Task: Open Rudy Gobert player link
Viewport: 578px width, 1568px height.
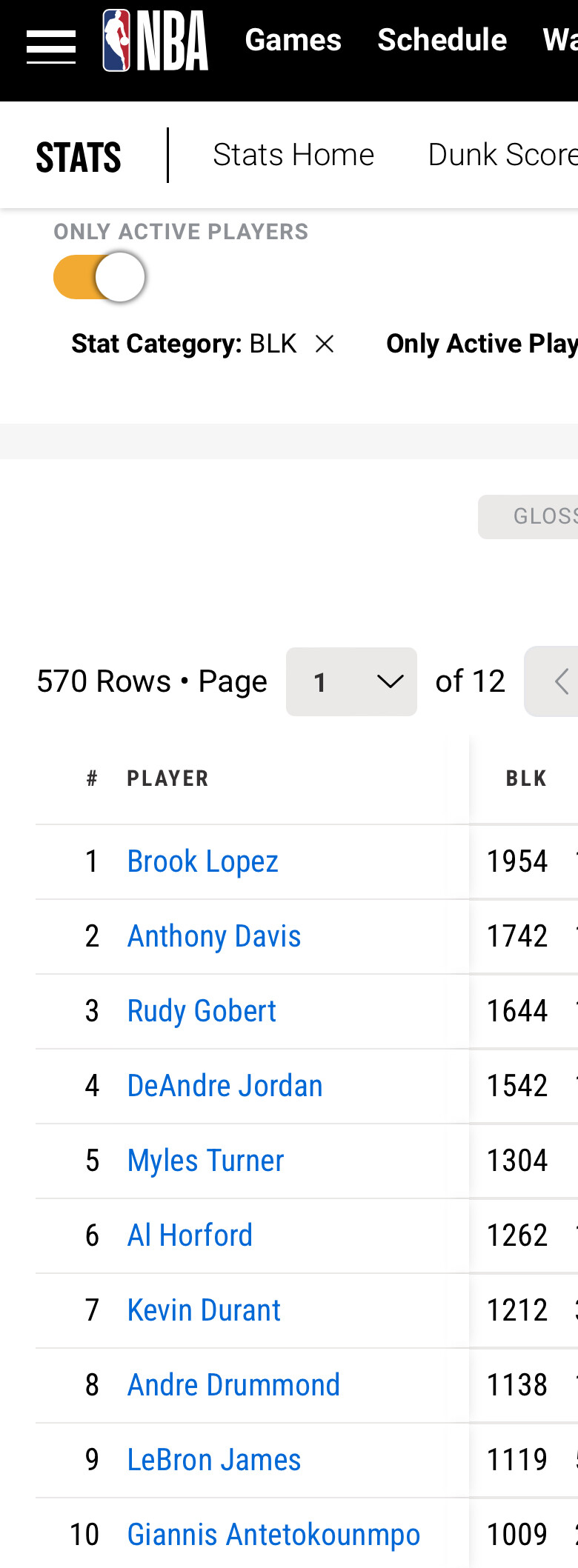Action: click(x=202, y=1011)
